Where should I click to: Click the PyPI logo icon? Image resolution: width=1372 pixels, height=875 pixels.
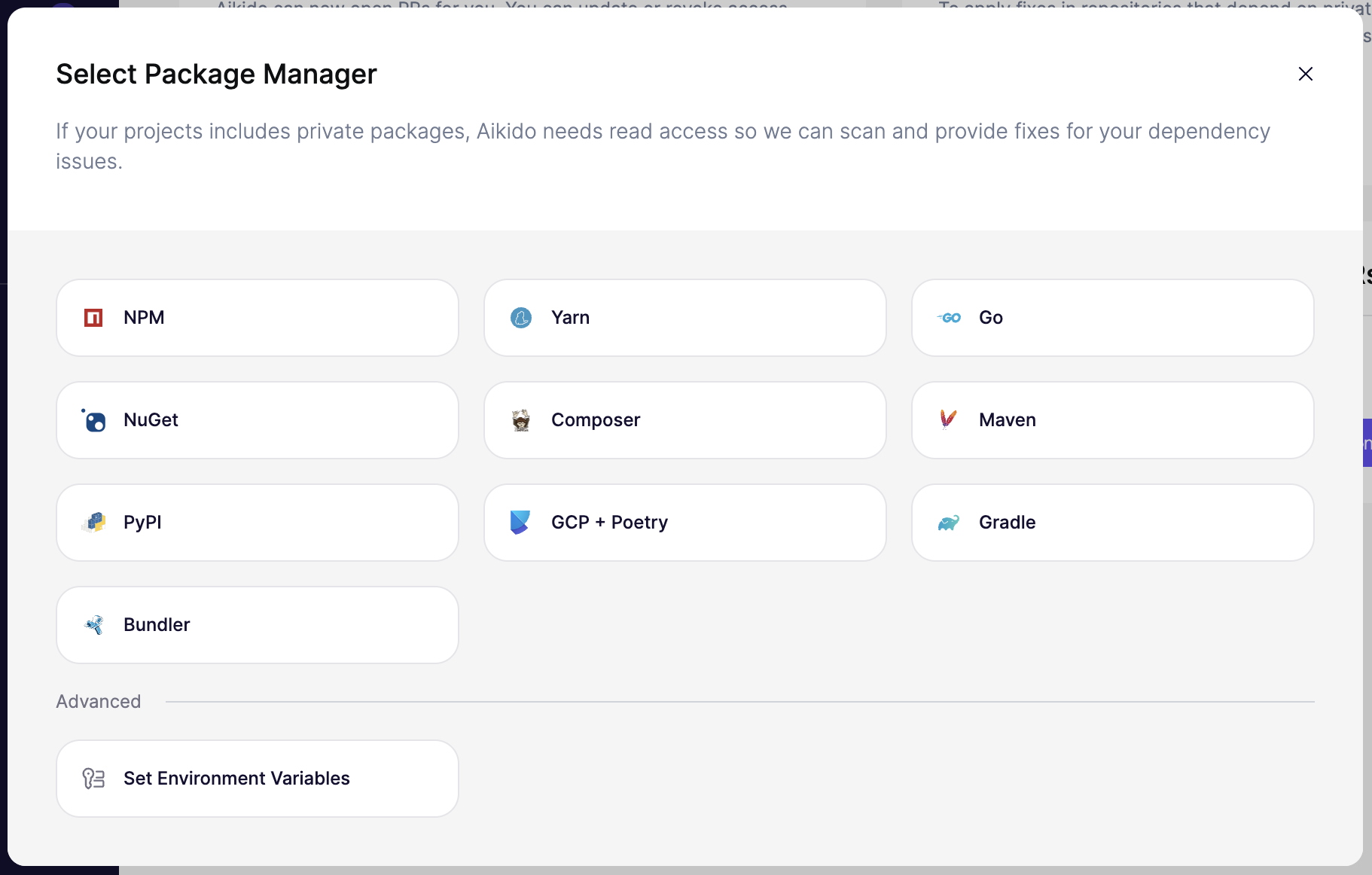[93, 523]
